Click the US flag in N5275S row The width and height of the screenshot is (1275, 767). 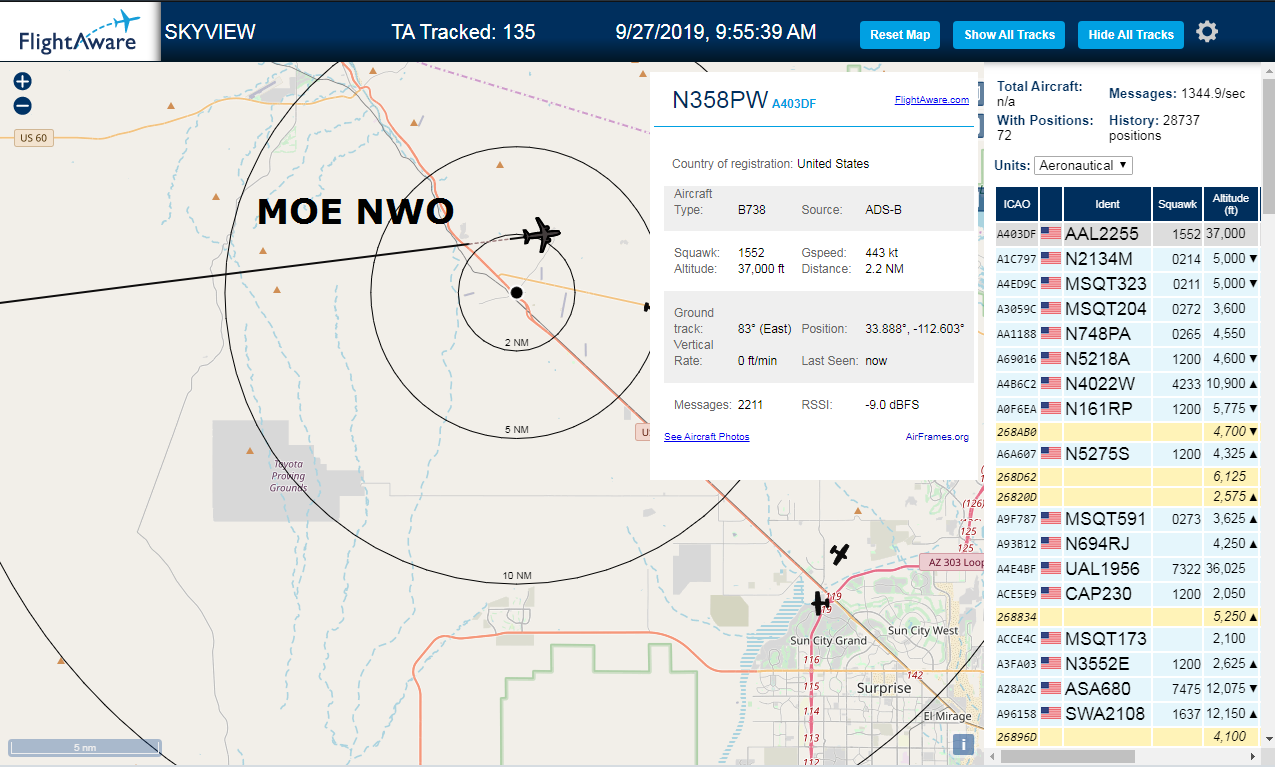coord(1050,454)
